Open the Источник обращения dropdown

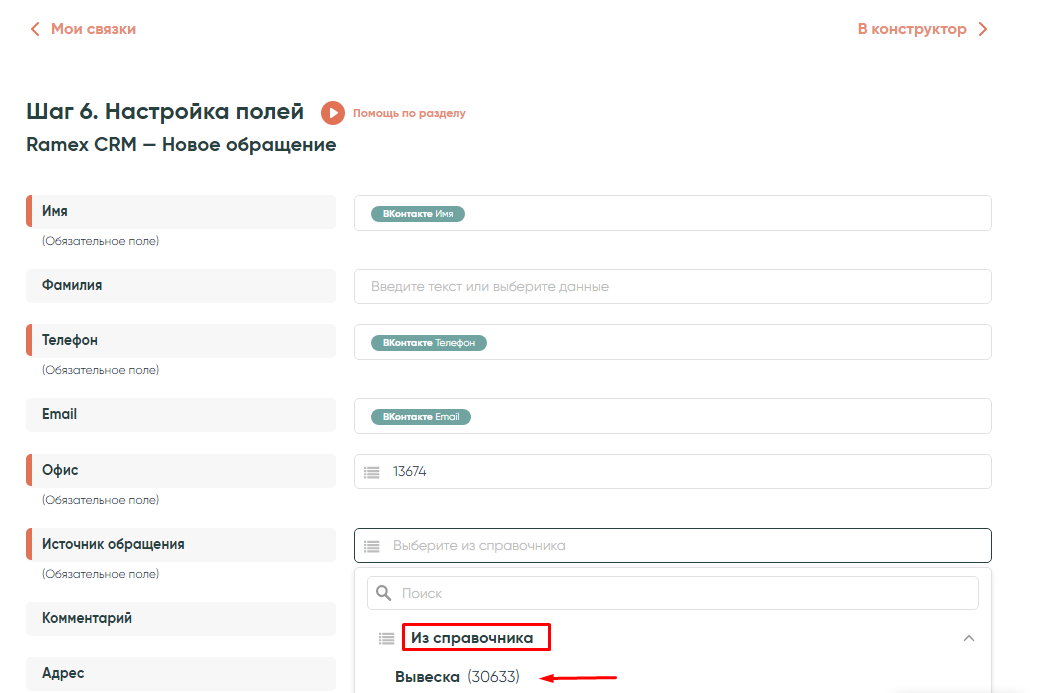point(672,546)
